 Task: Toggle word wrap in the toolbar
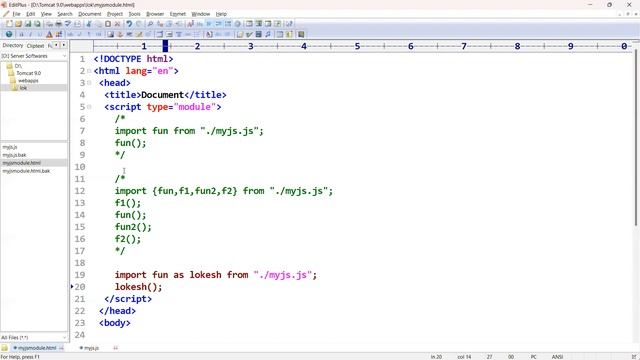[x=209, y=24]
